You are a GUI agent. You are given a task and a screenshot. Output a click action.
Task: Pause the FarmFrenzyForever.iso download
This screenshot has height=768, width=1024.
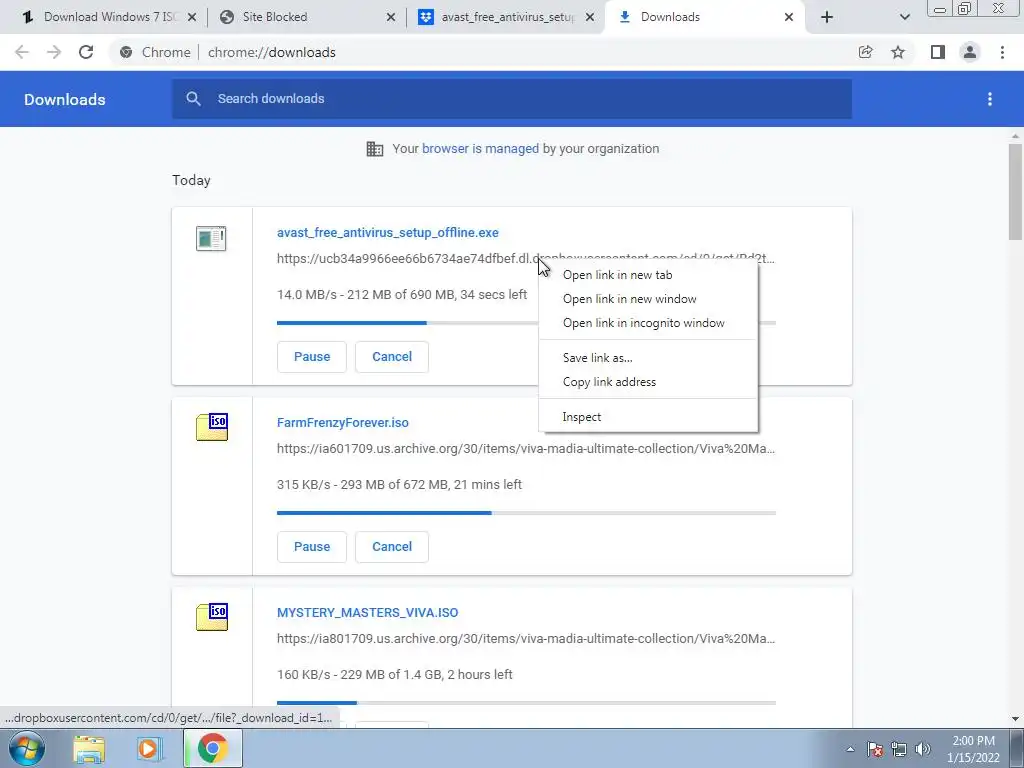coord(312,547)
